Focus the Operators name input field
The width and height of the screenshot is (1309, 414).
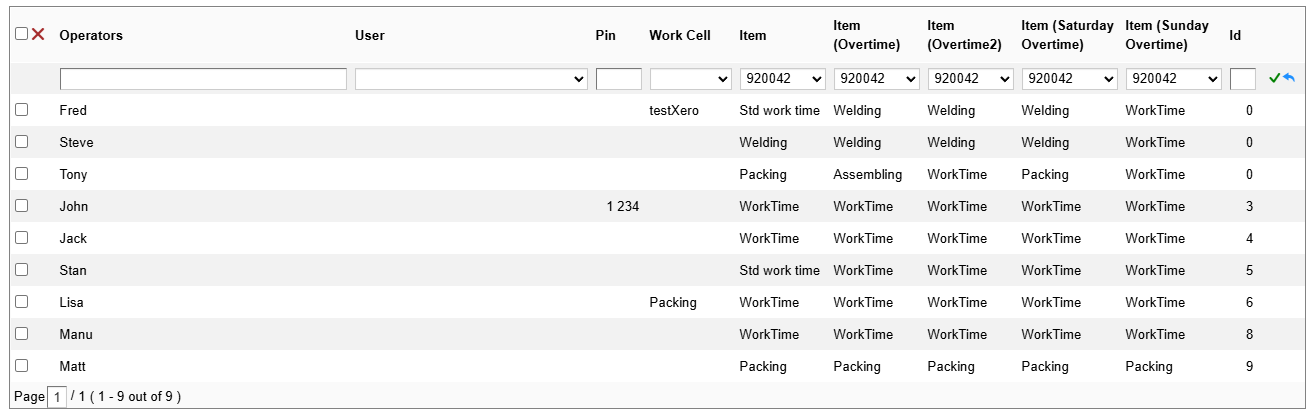tap(203, 79)
